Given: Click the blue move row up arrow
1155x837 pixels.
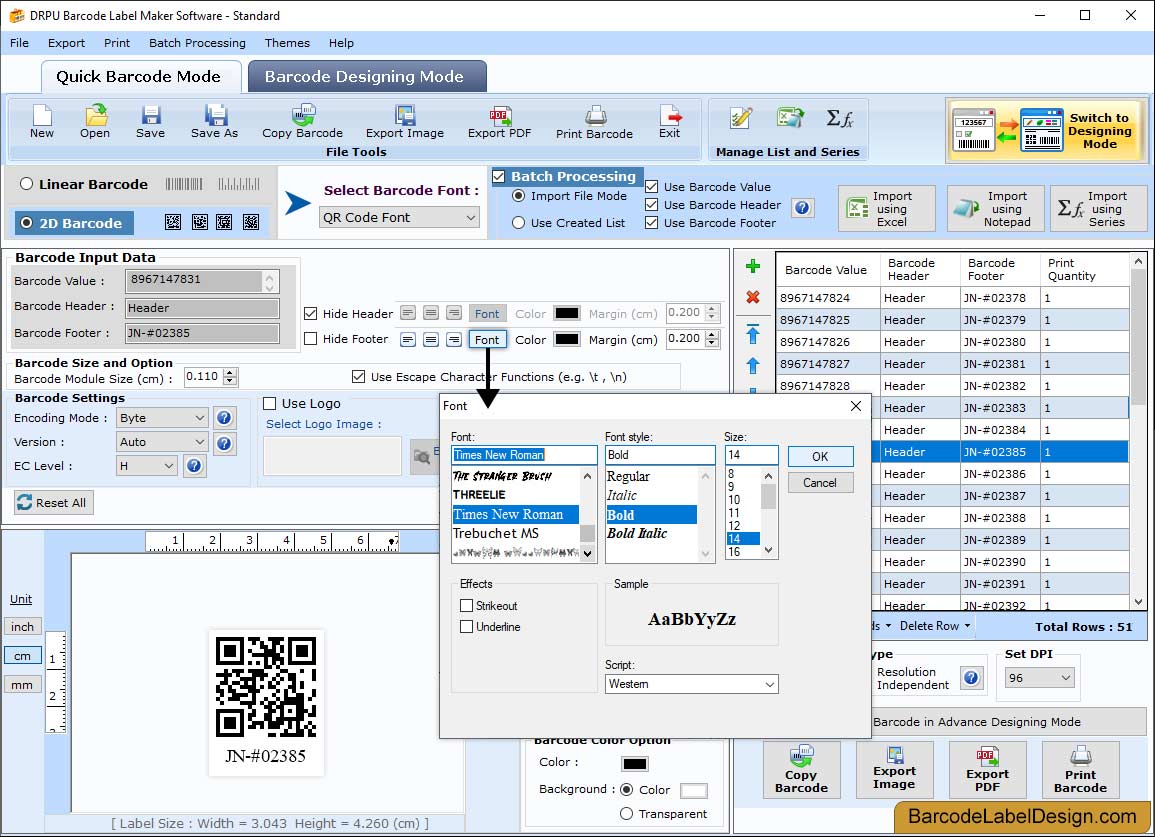Looking at the screenshot, I should [753, 365].
